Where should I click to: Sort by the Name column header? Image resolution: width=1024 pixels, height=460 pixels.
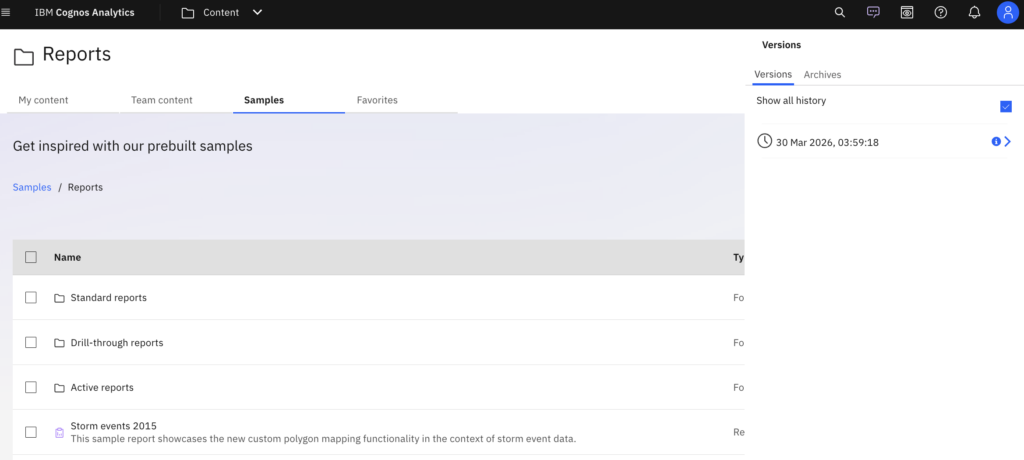67,257
